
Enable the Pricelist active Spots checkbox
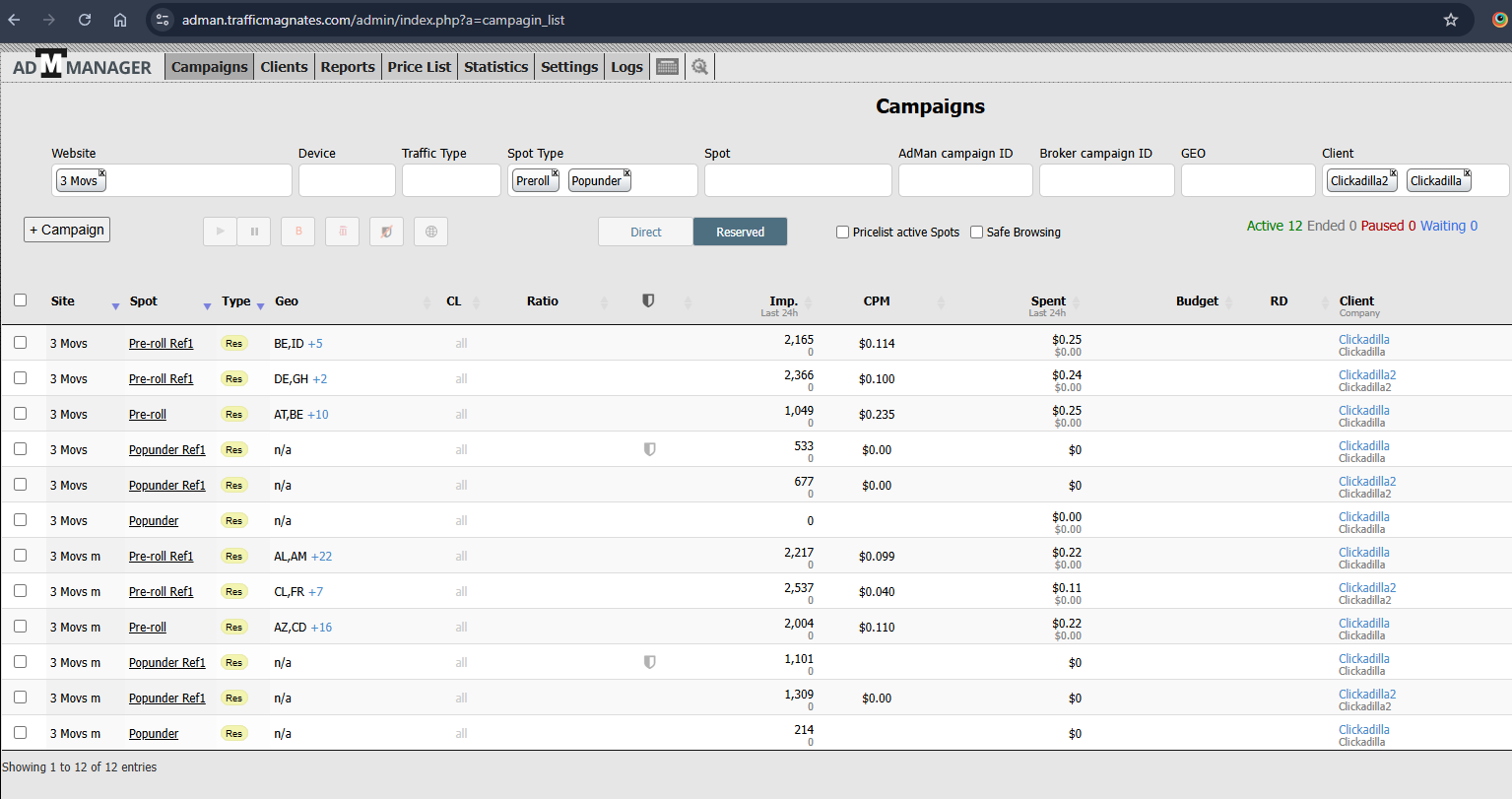842,233
